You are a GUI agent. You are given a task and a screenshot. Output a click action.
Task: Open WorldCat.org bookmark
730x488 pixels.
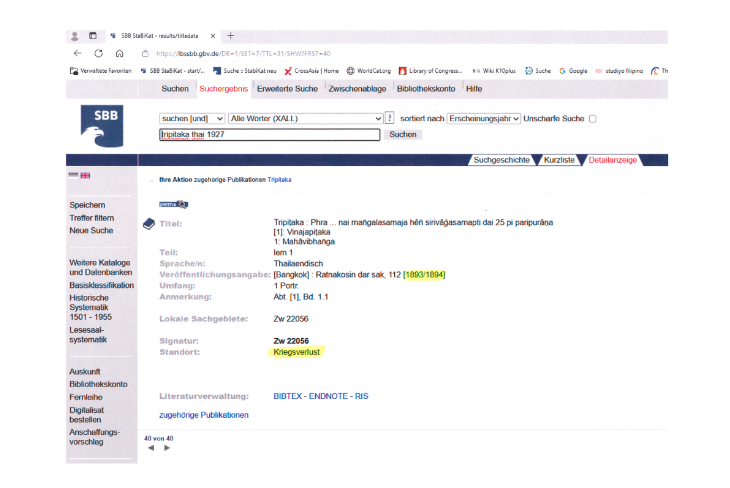[369, 71]
